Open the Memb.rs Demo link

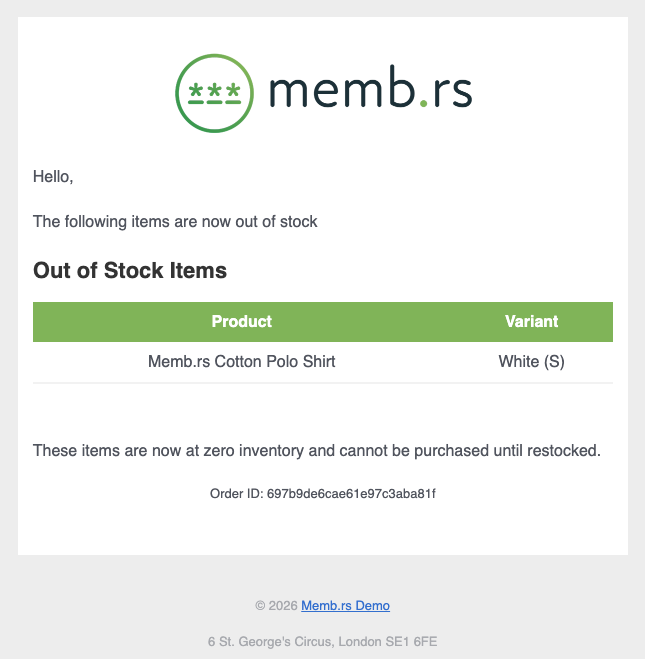pyautogui.click(x=345, y=605)
